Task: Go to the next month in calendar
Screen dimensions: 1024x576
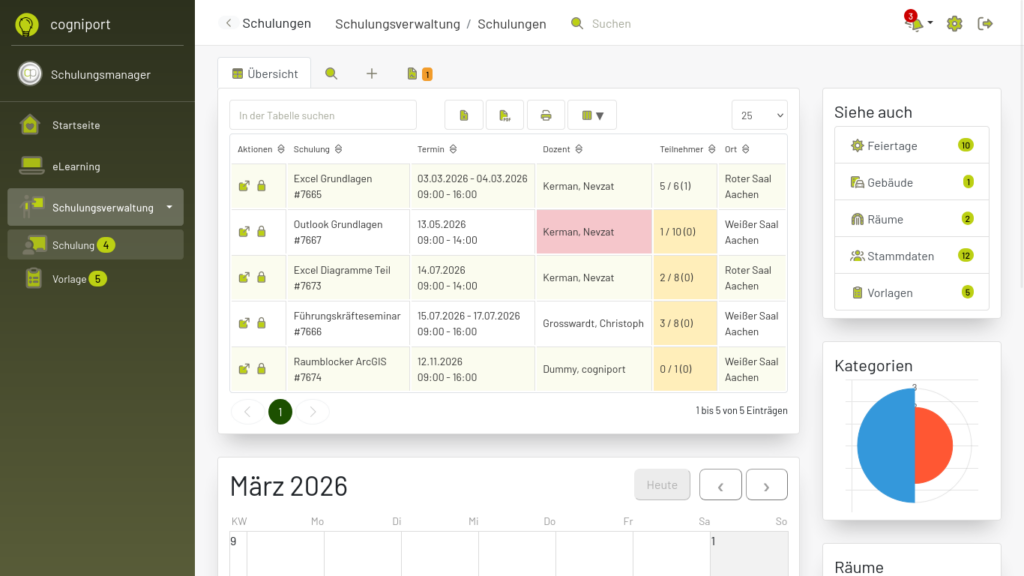Action: click(x=767, y=485)
